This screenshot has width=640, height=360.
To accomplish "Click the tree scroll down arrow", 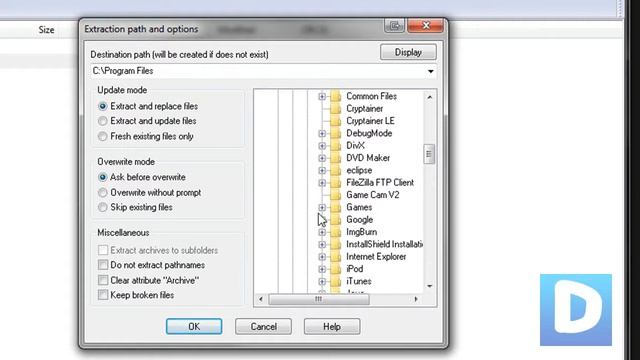I will [429, 286].
